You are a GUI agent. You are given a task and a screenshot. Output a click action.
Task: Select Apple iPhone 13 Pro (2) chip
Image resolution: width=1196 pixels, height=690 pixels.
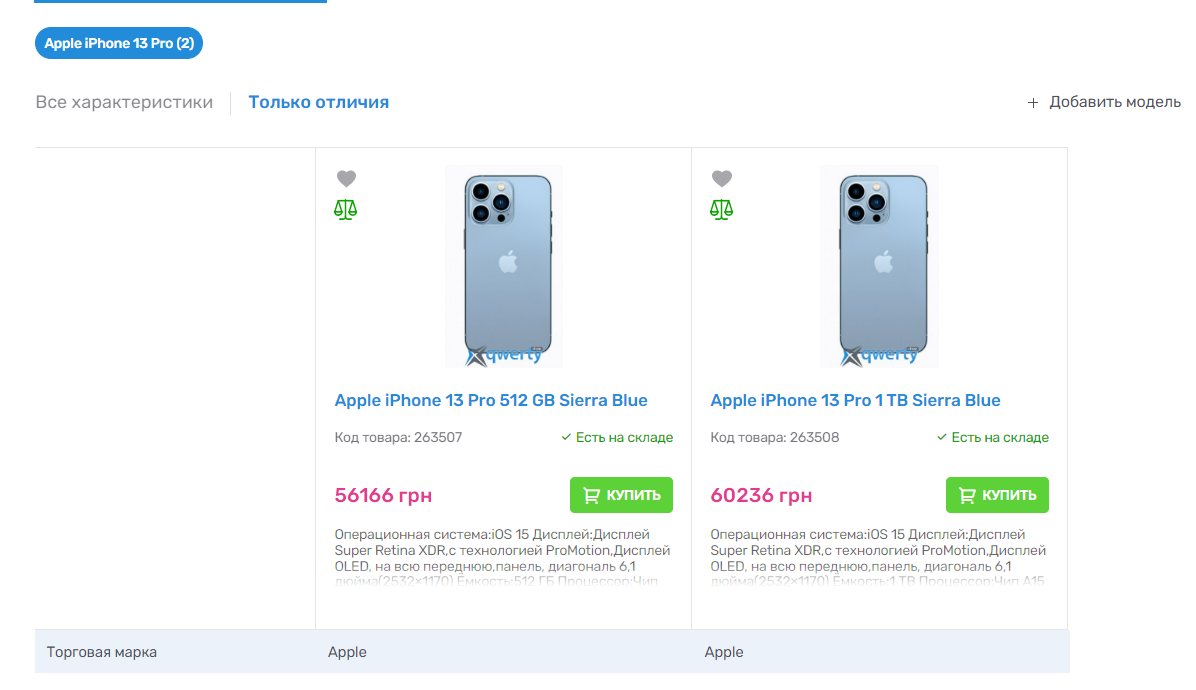pyautogui.click(x=119, y=43)
